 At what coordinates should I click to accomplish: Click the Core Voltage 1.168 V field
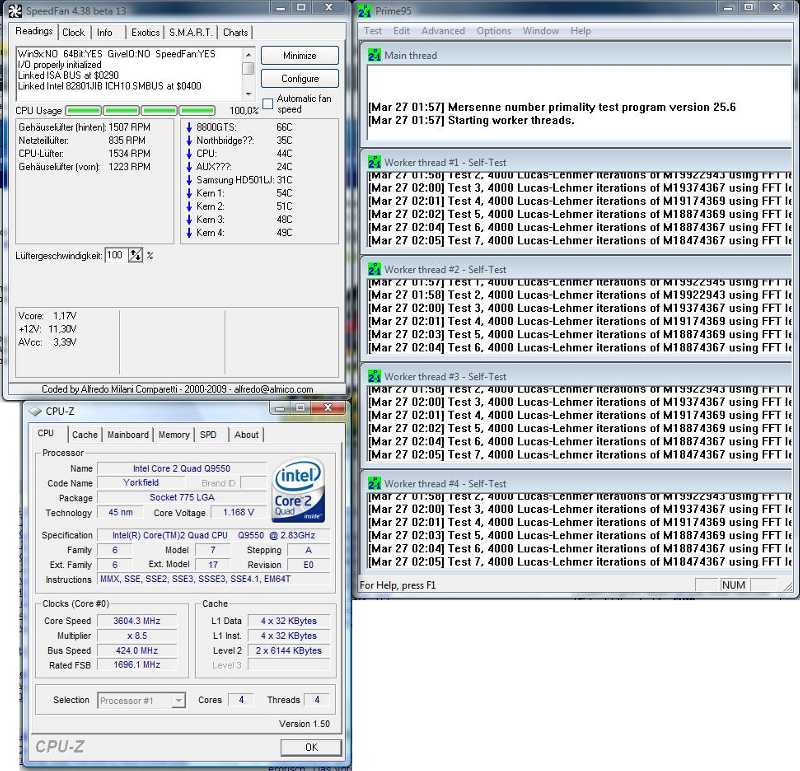click(239, 512)
